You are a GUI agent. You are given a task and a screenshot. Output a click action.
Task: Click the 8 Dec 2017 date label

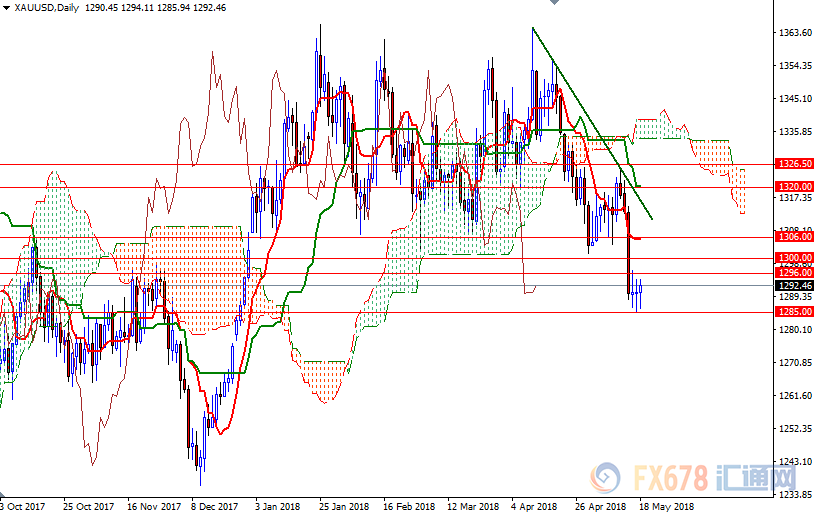click(x=214, y=506)
